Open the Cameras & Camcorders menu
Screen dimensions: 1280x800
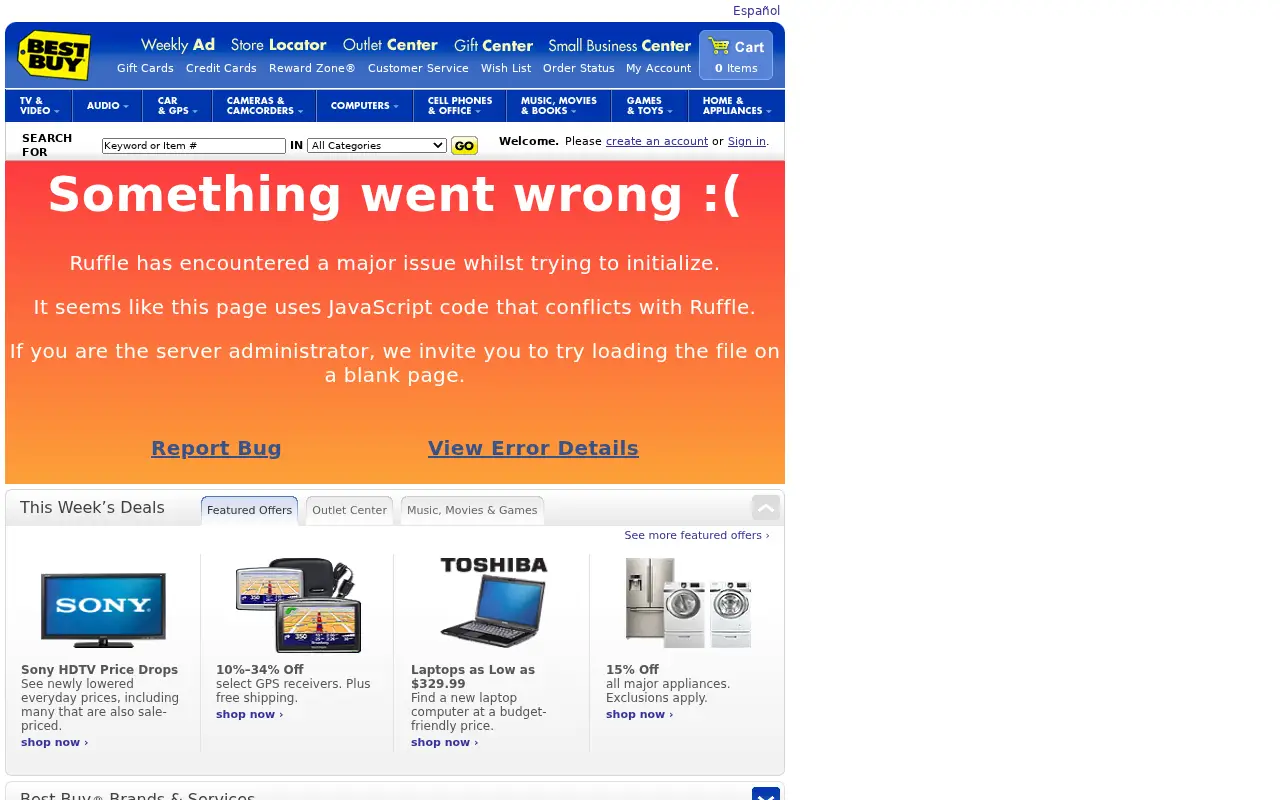(x=264, y=106)
